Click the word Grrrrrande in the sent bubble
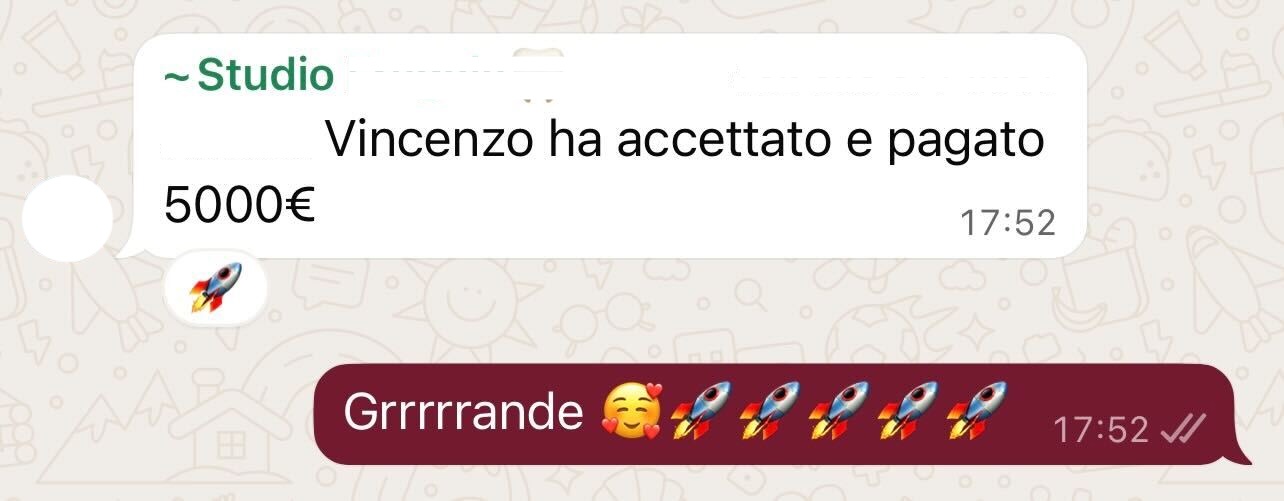The width and height of the screenshot is (1284, 501). [463, 412]
